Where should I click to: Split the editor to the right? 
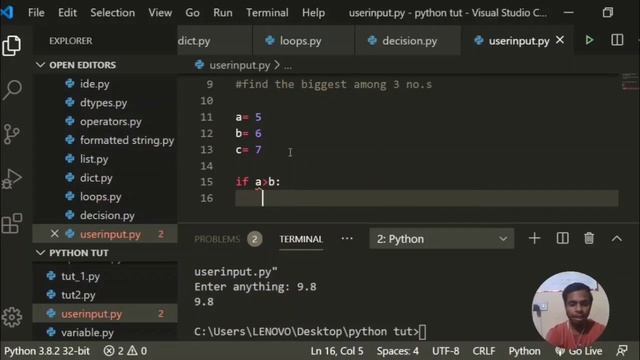617,40
